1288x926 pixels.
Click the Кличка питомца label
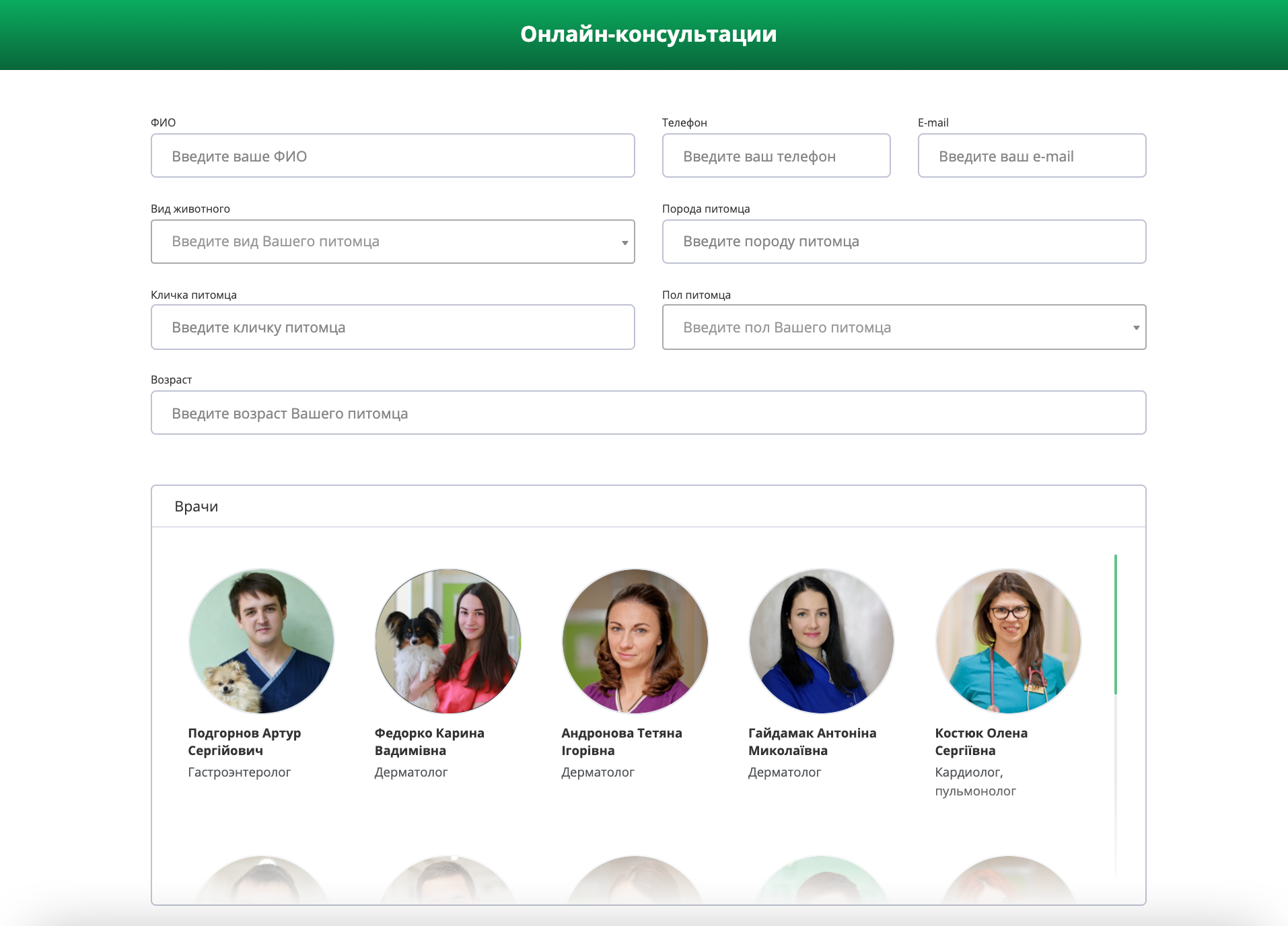[194, 295]
